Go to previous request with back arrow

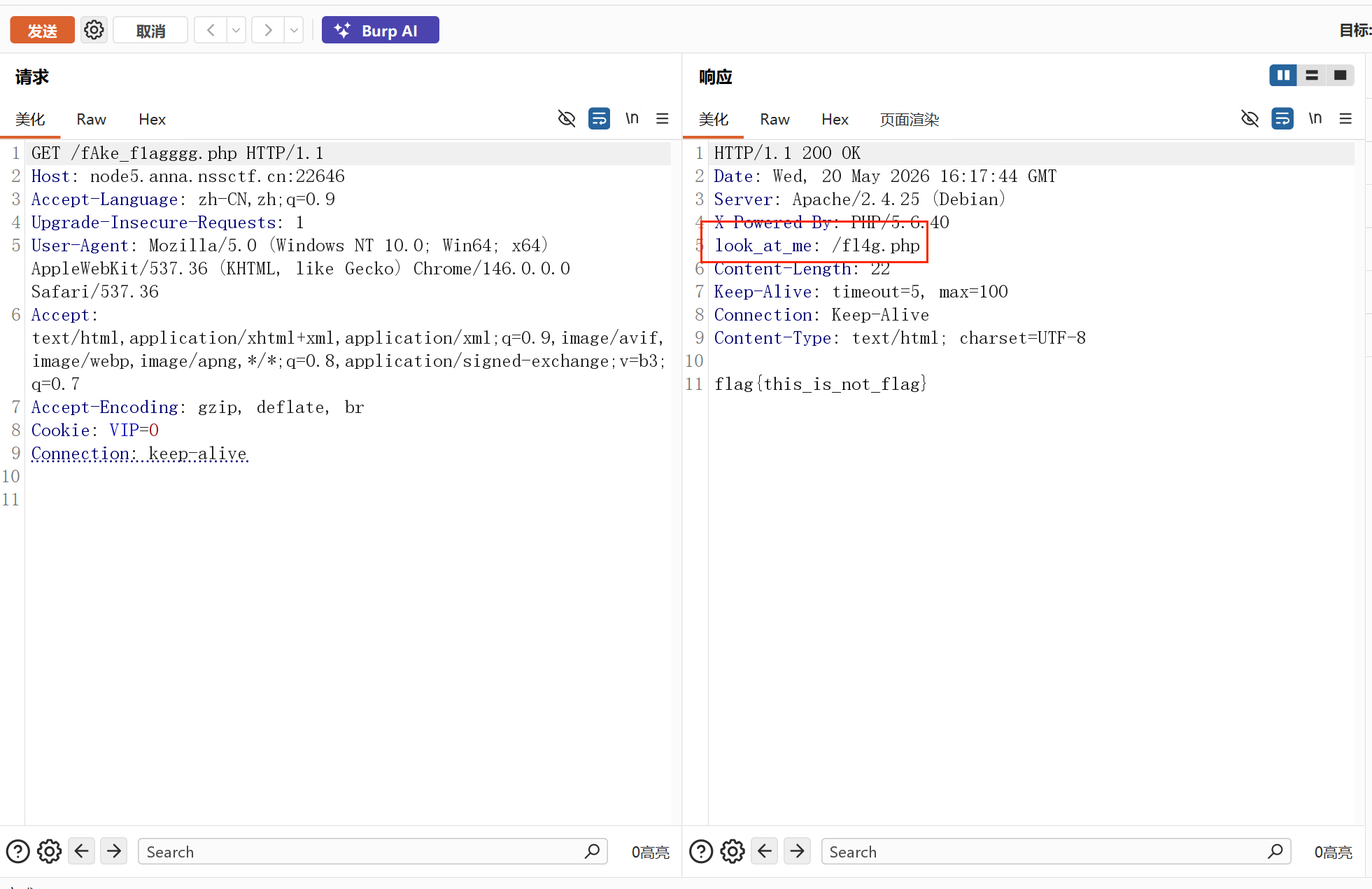click(211, 30)
